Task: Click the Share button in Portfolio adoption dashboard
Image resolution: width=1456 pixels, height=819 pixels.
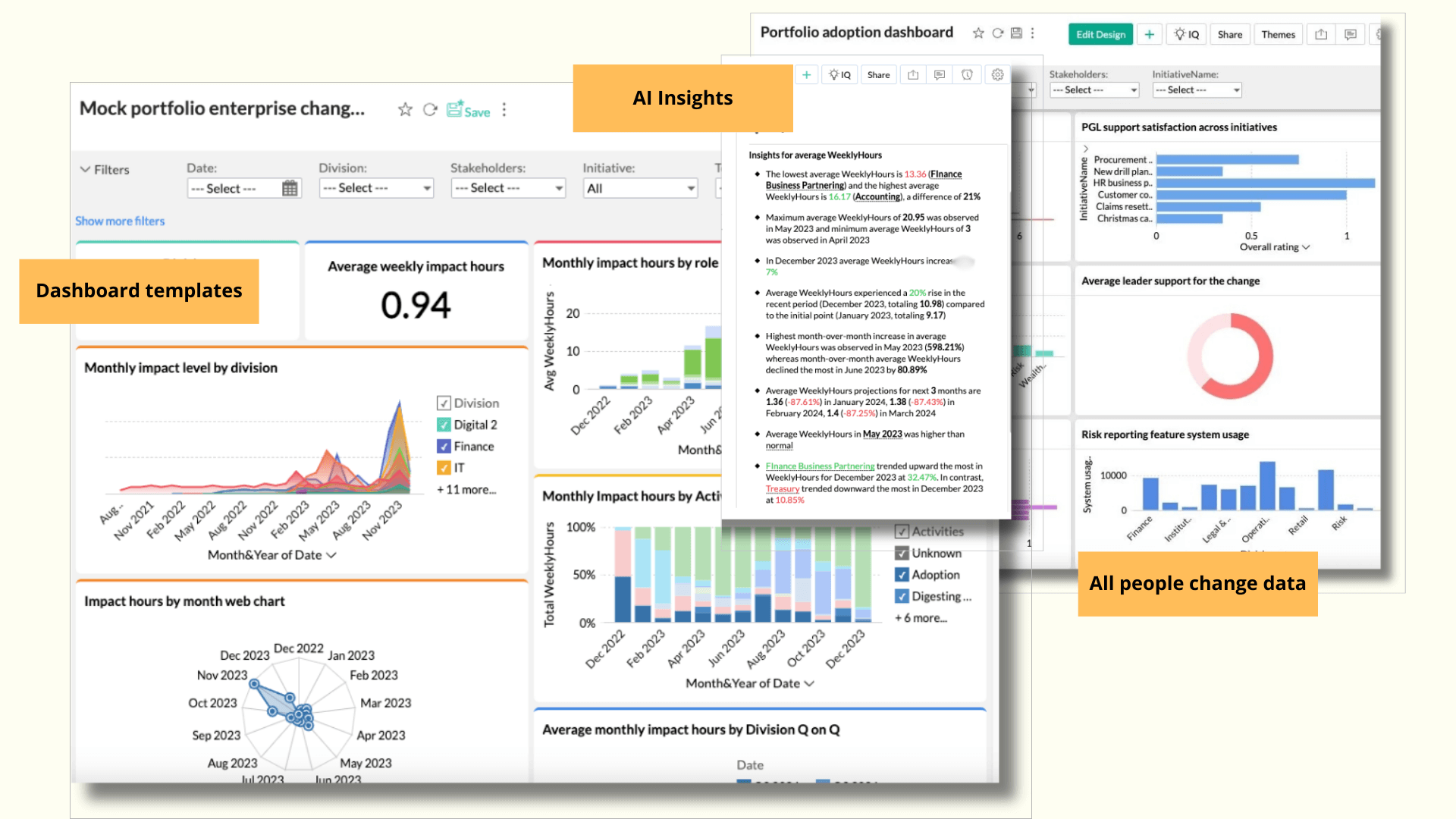Action: (1229, 34)
